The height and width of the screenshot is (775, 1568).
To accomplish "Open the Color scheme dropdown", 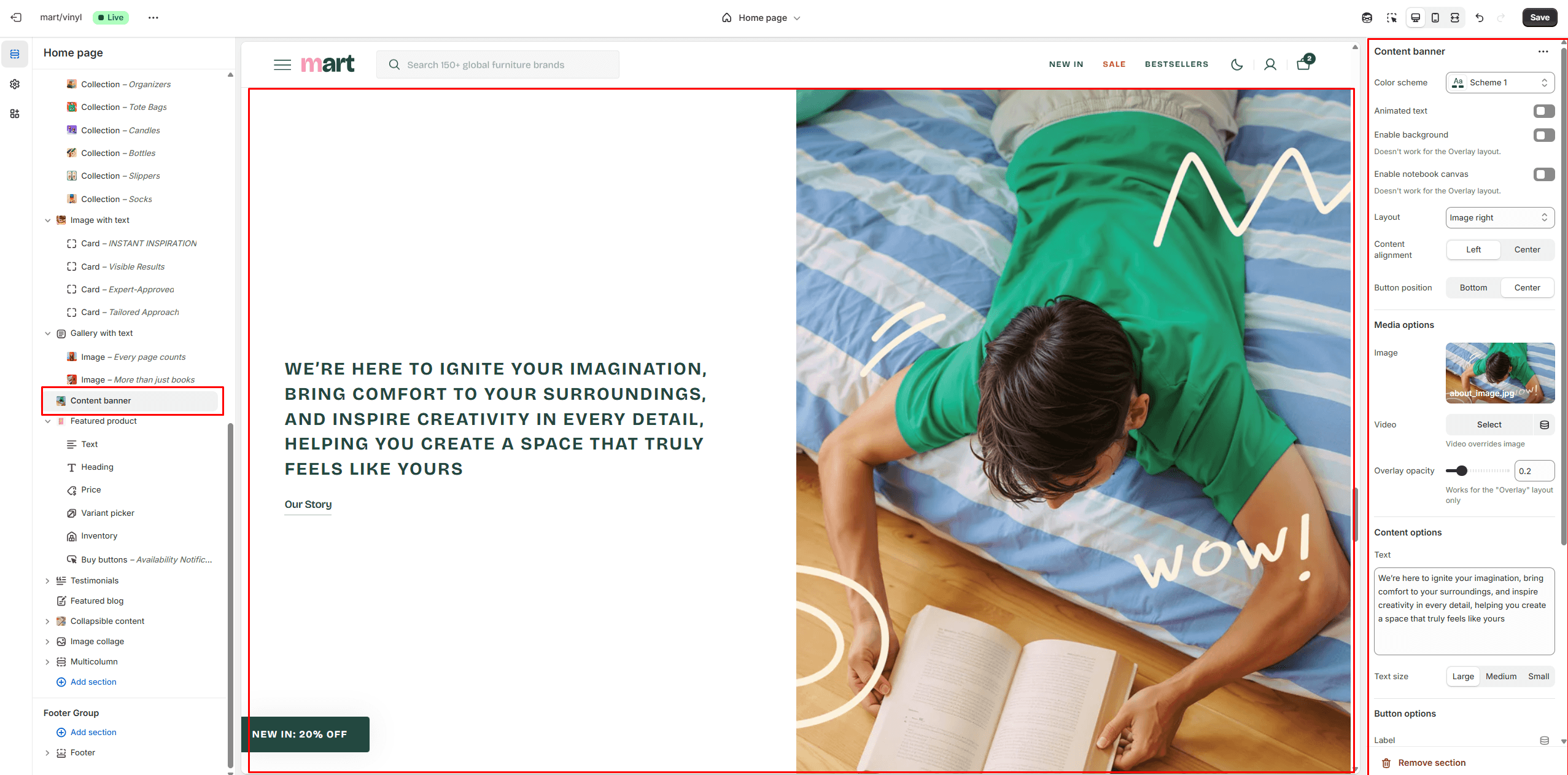I will pos(1500,83).
